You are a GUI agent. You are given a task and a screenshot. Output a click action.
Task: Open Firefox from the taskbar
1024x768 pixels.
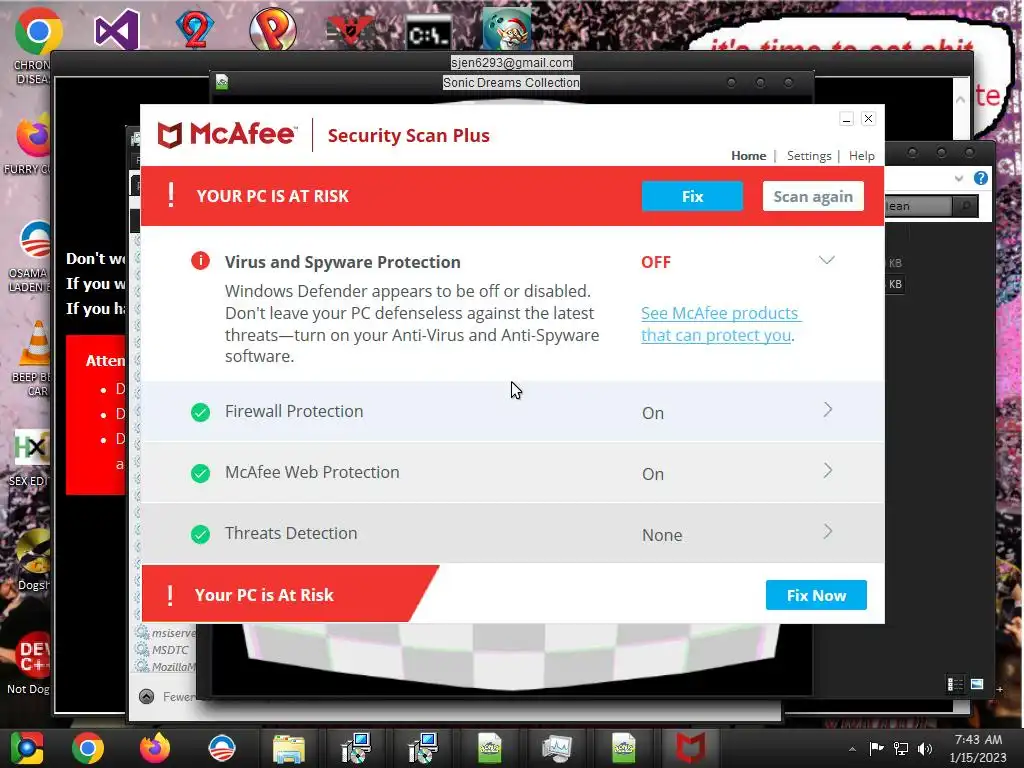point(155,748)
